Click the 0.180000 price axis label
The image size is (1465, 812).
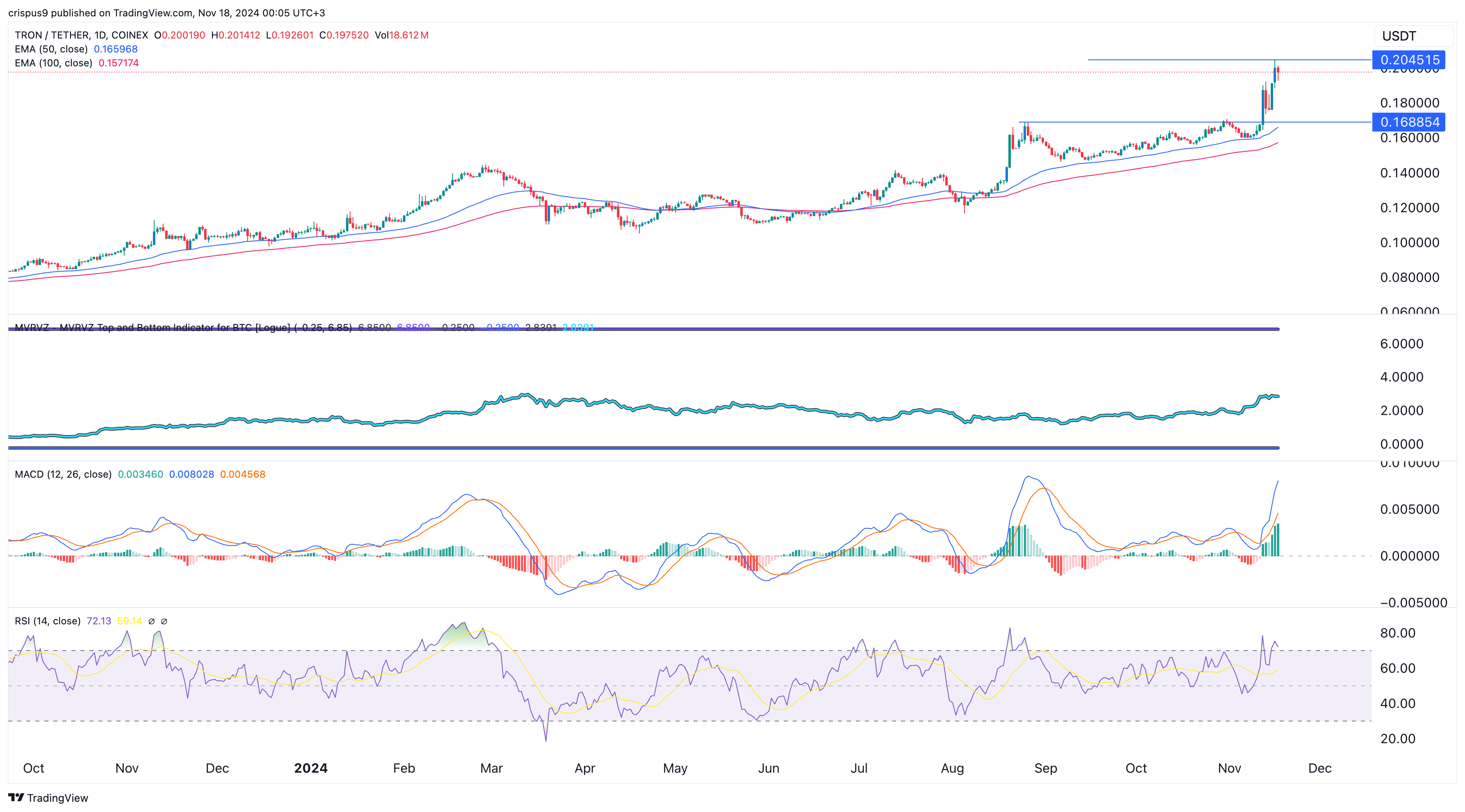point(1410,103)
